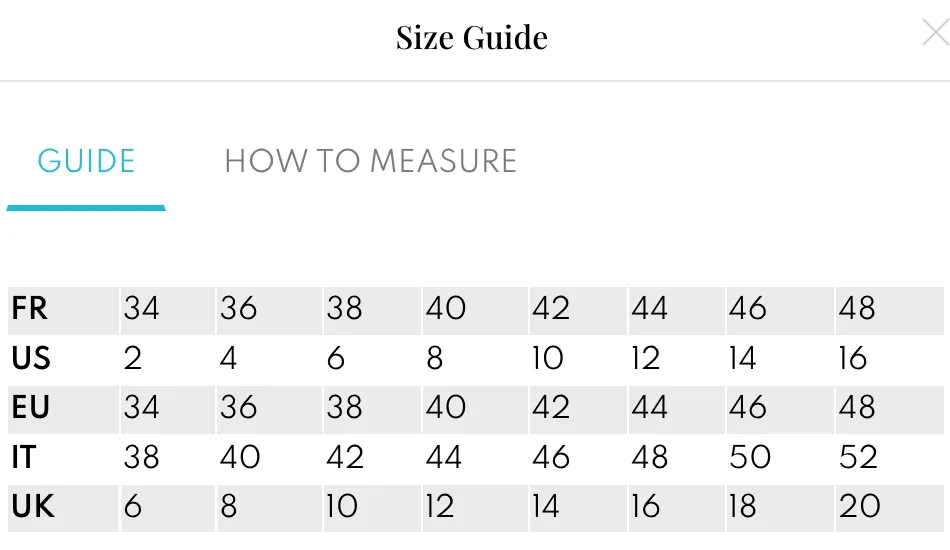
Task: Click US size 2 cell
Action: pos(133,358)
